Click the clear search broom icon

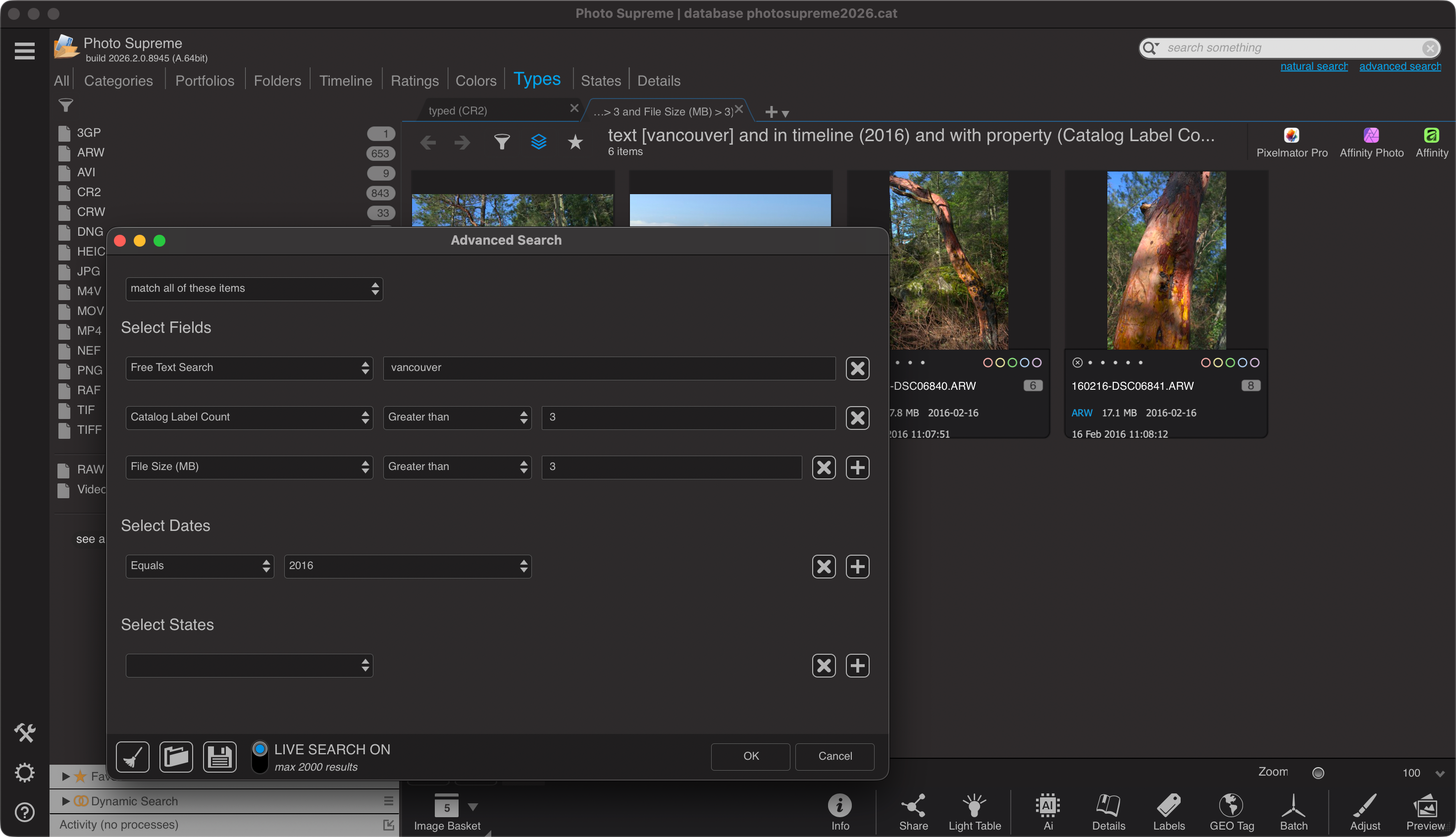point(132,757)
